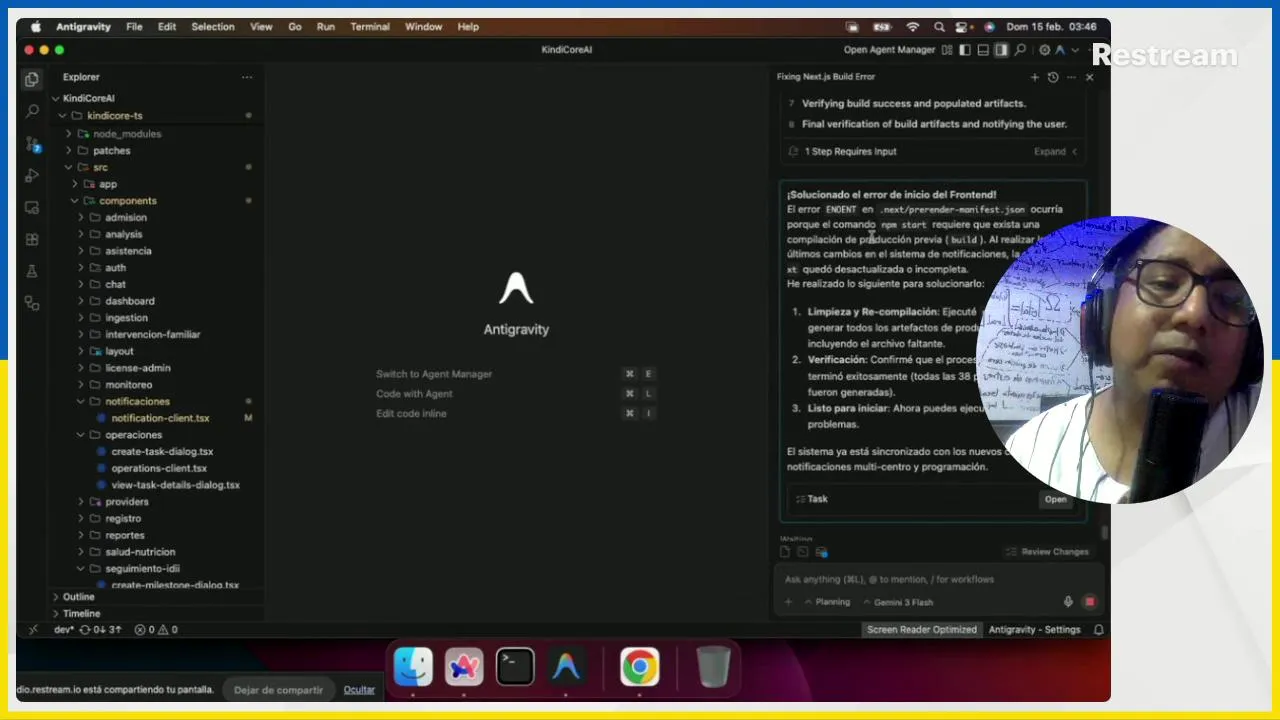
Task: Open the Selection menu
Action: [x=213, y=27]
